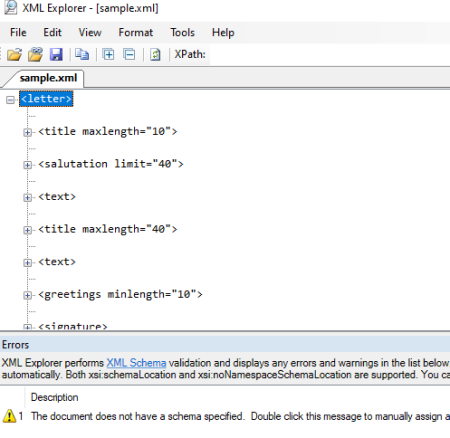450x438 pixels.
Task: Click the Collapse All toolbar icon
Action: [x=129, y=54]
